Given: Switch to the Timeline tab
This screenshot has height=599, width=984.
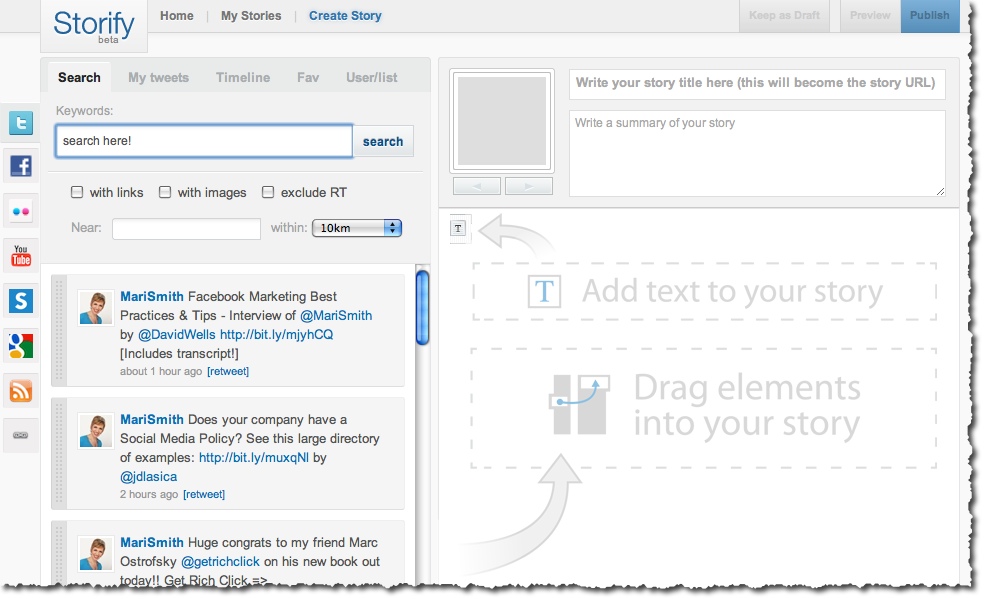Looking at the screenshot, I should coord(243,77).
